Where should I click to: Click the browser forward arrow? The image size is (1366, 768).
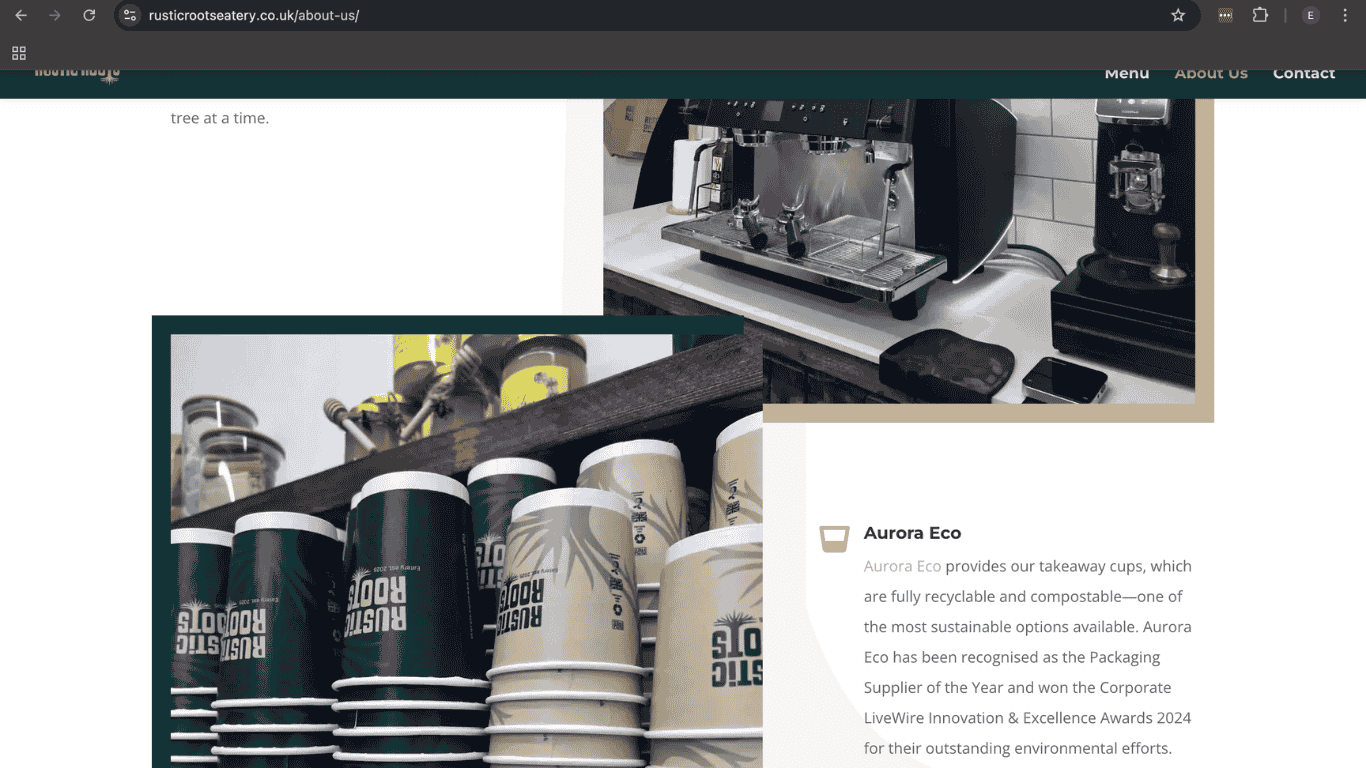point(55,15)
